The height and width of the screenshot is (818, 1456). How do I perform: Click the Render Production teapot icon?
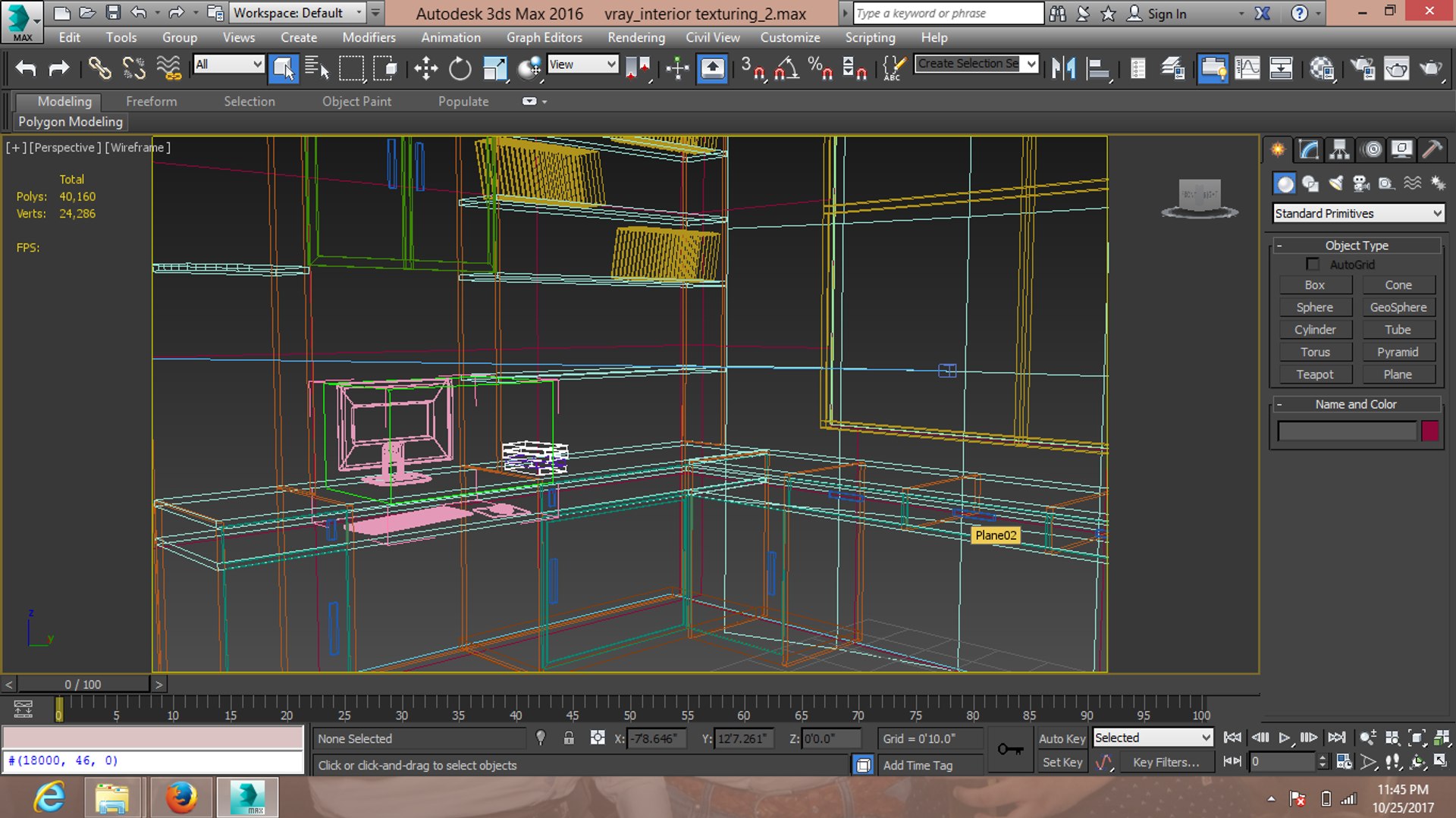point(1430,69)
